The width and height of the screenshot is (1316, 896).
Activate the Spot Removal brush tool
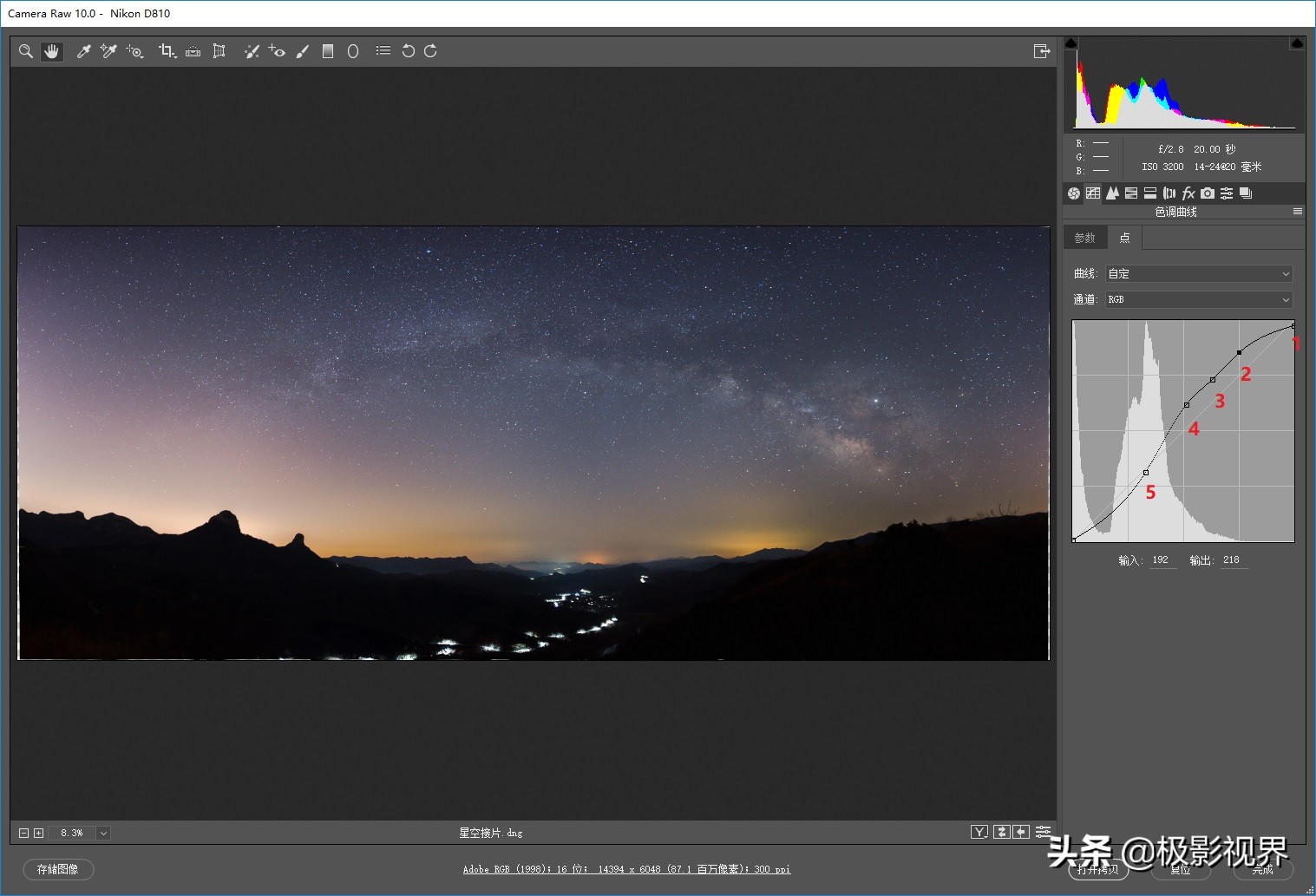252,51
